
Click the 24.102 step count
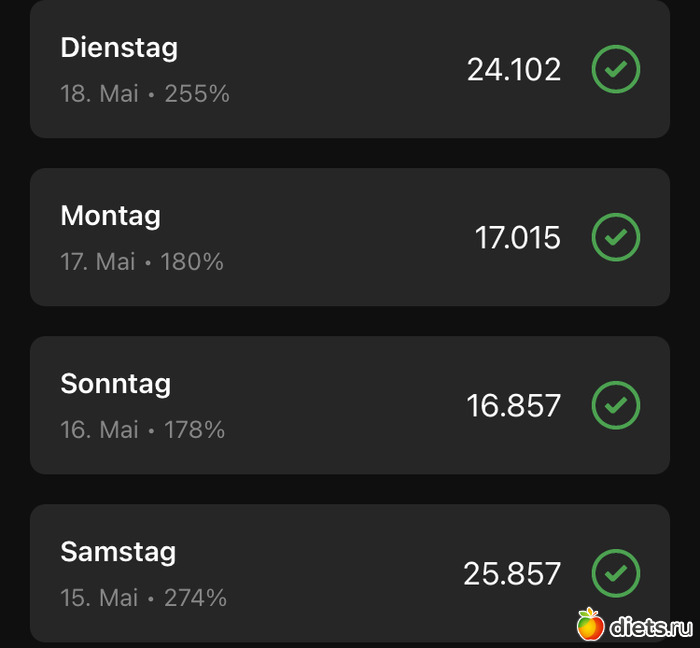coord(513,70)
